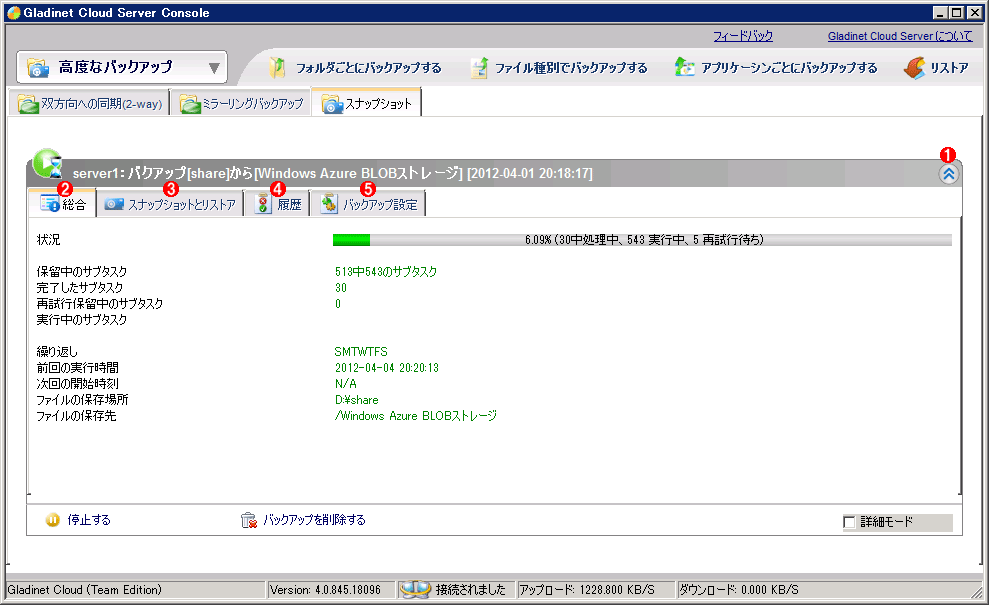
Task: Click the file type backup icon
Action: tap(479, 68)
